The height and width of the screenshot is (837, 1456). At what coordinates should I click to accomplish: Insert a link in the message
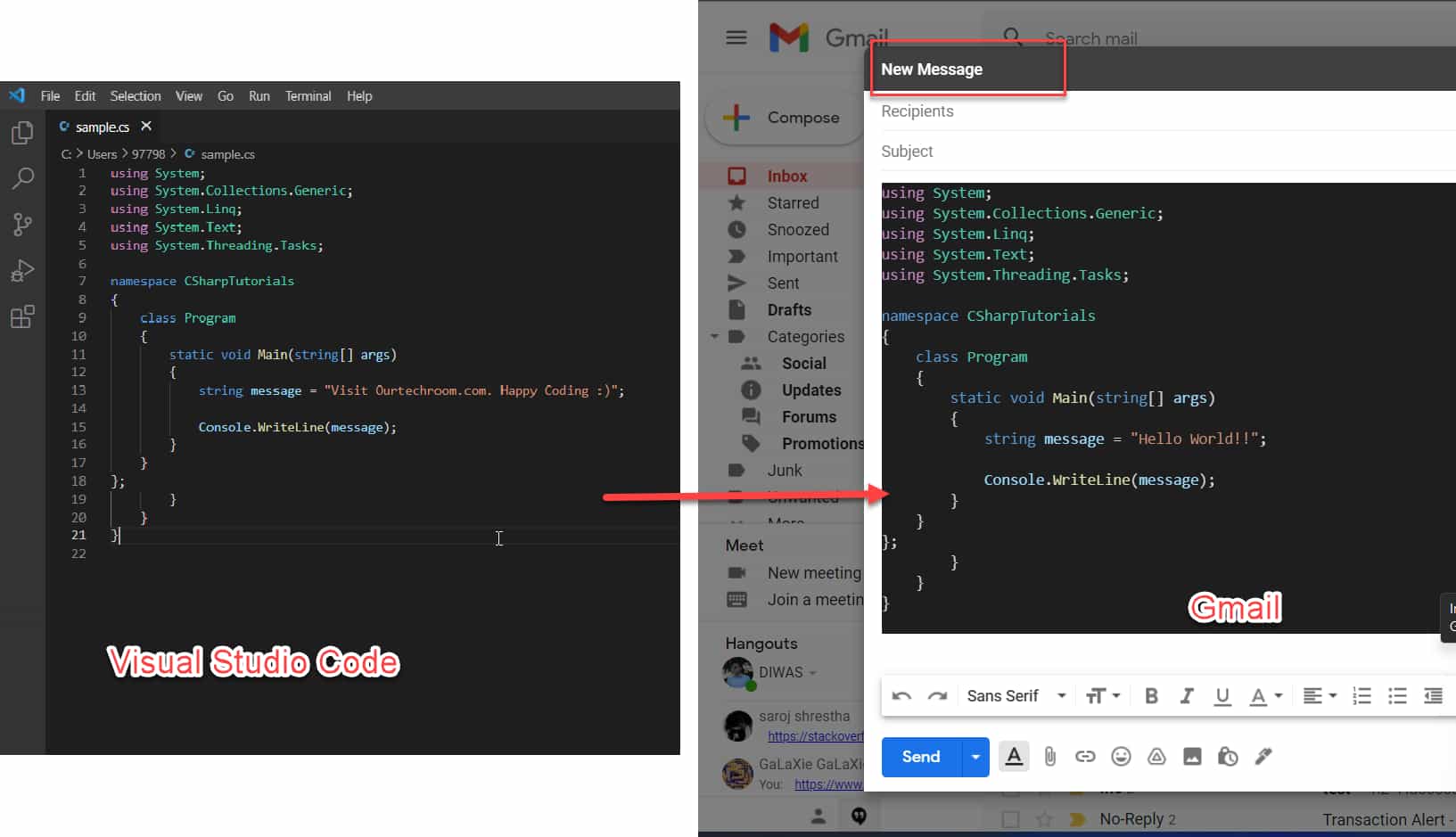pyautogui.click(x=1085, y=757)
